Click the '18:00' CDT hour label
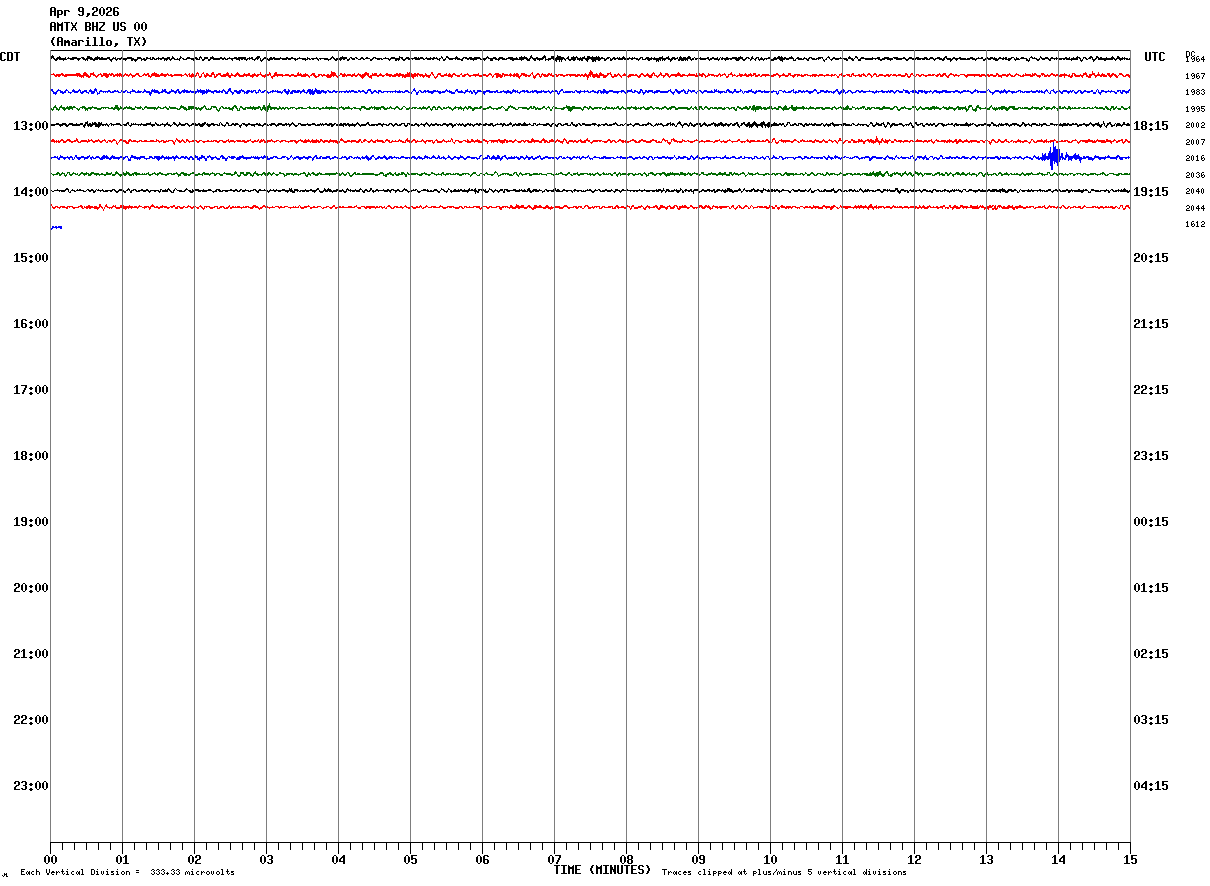 [x=31, y=456]
